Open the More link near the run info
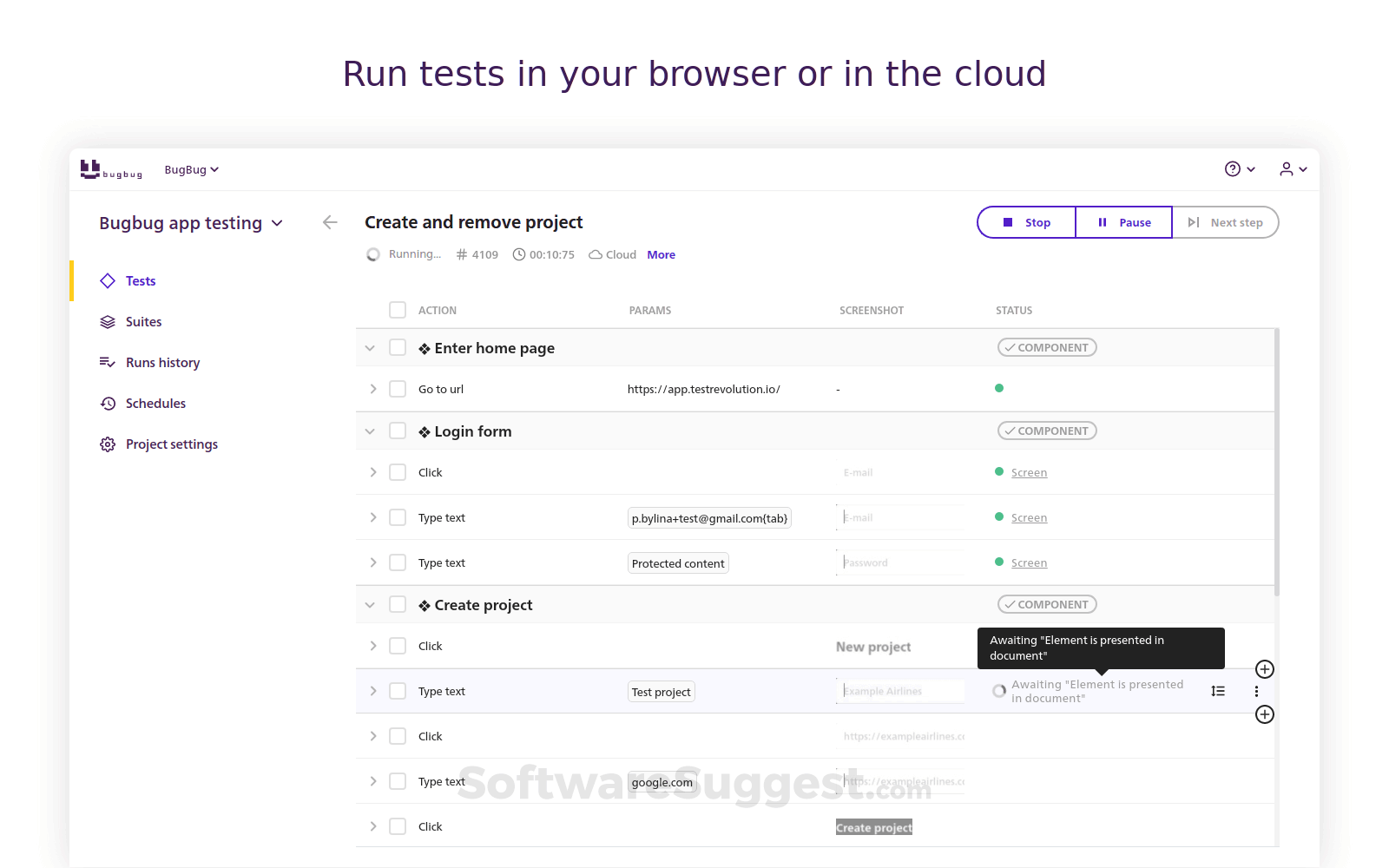The height and width of the screenshot is (868, 1389). (x=661, y=254)
